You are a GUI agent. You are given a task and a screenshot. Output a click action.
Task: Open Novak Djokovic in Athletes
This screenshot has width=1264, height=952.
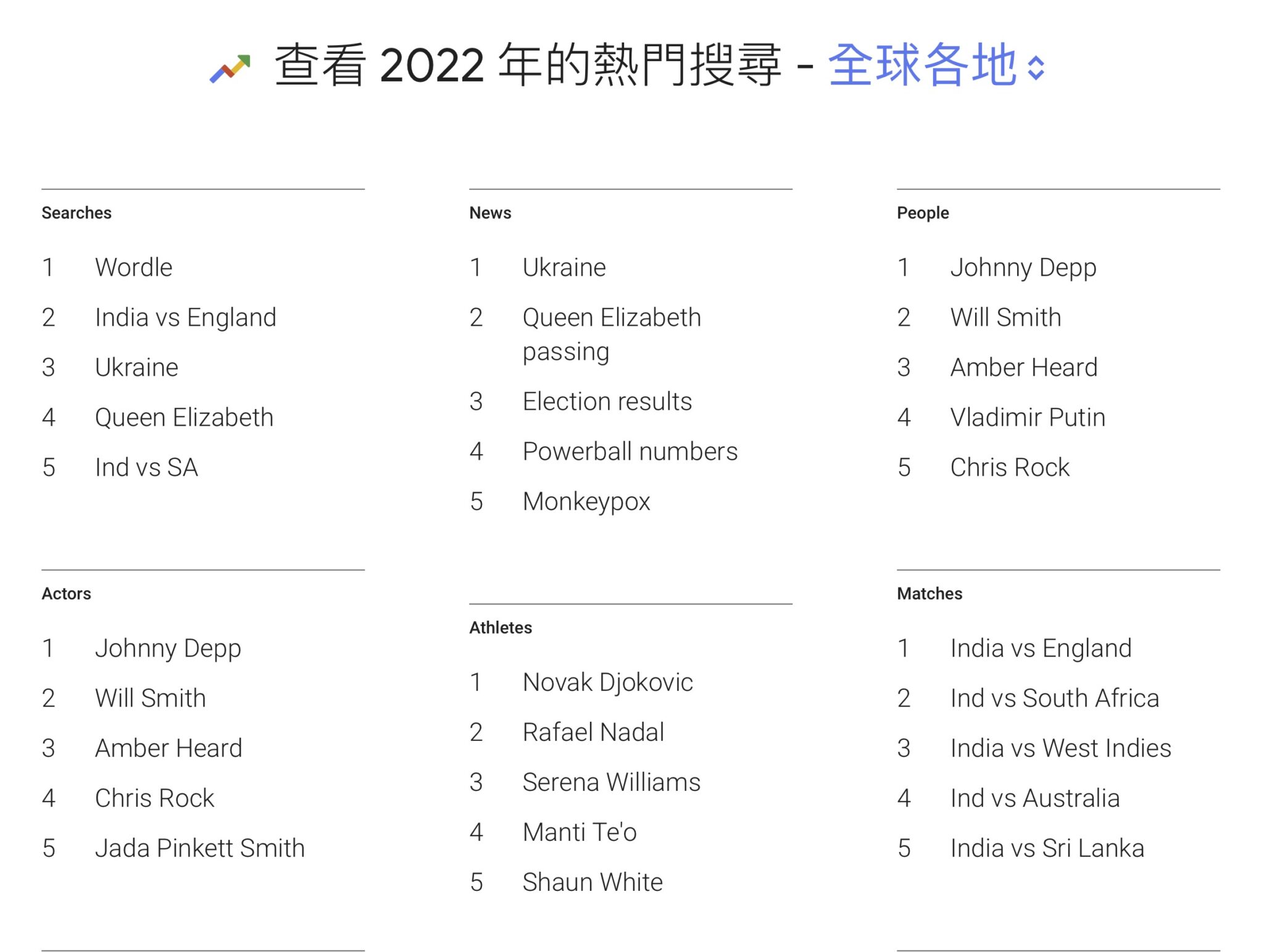607,682
